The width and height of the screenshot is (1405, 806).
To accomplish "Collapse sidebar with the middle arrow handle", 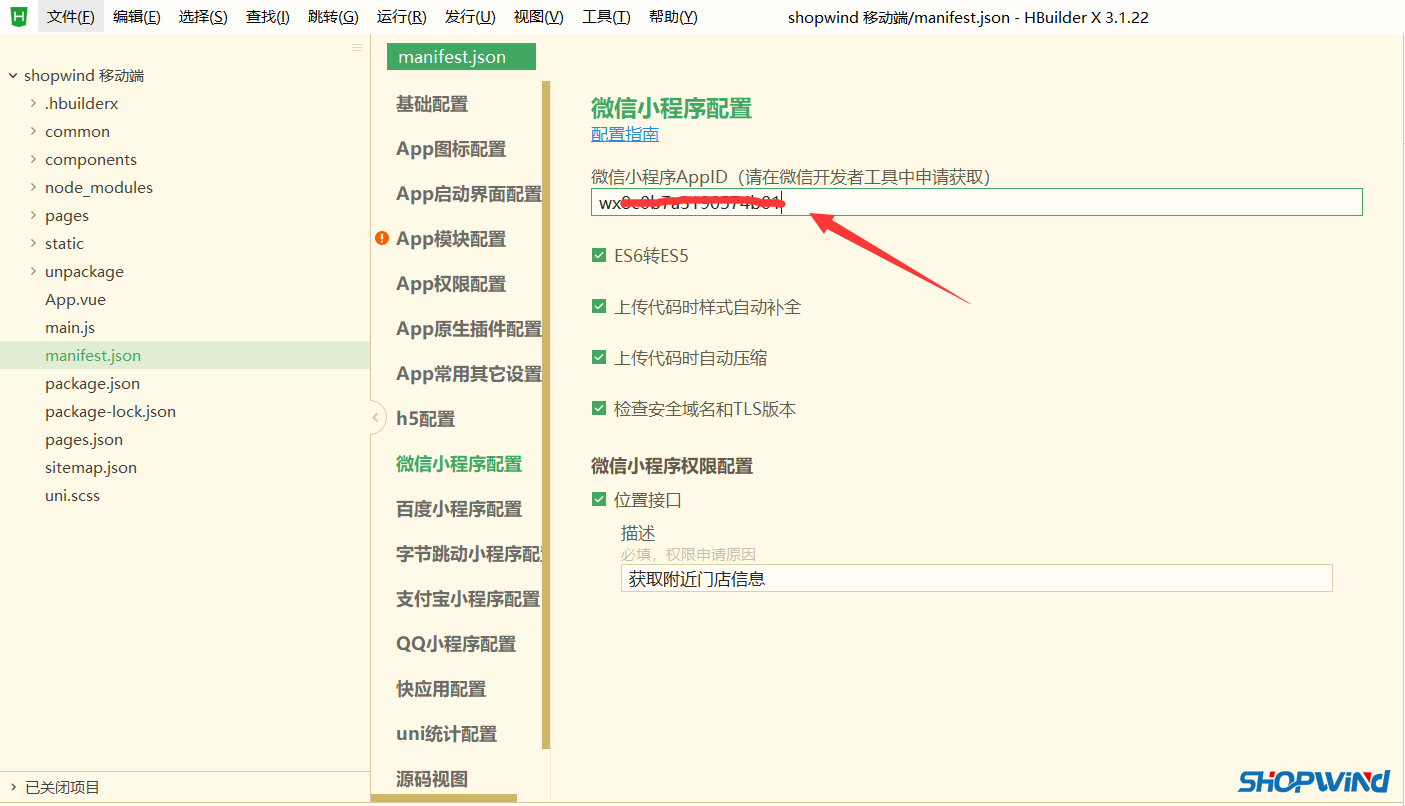I will tap(377, 417).
